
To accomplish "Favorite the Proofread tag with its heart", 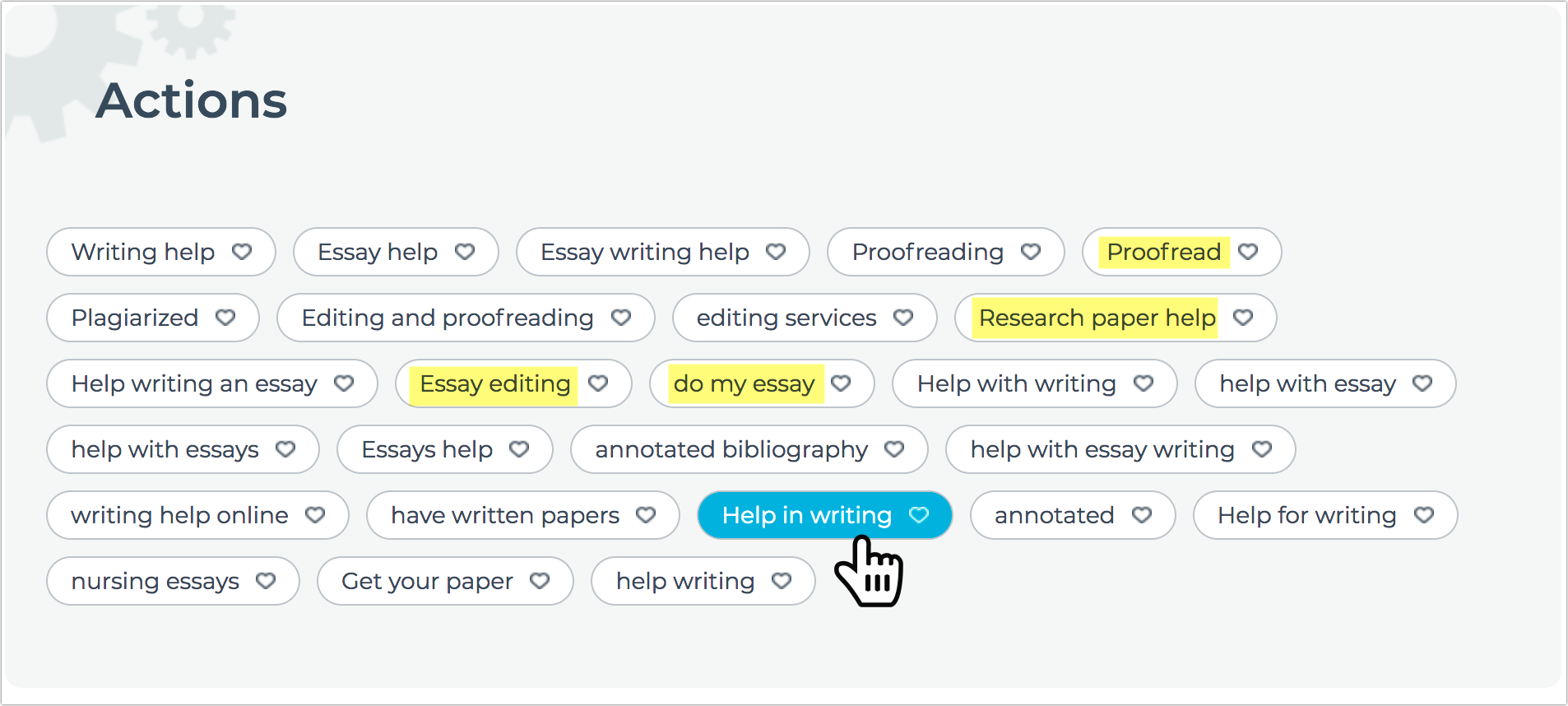I will click(x=1248, y=252).
